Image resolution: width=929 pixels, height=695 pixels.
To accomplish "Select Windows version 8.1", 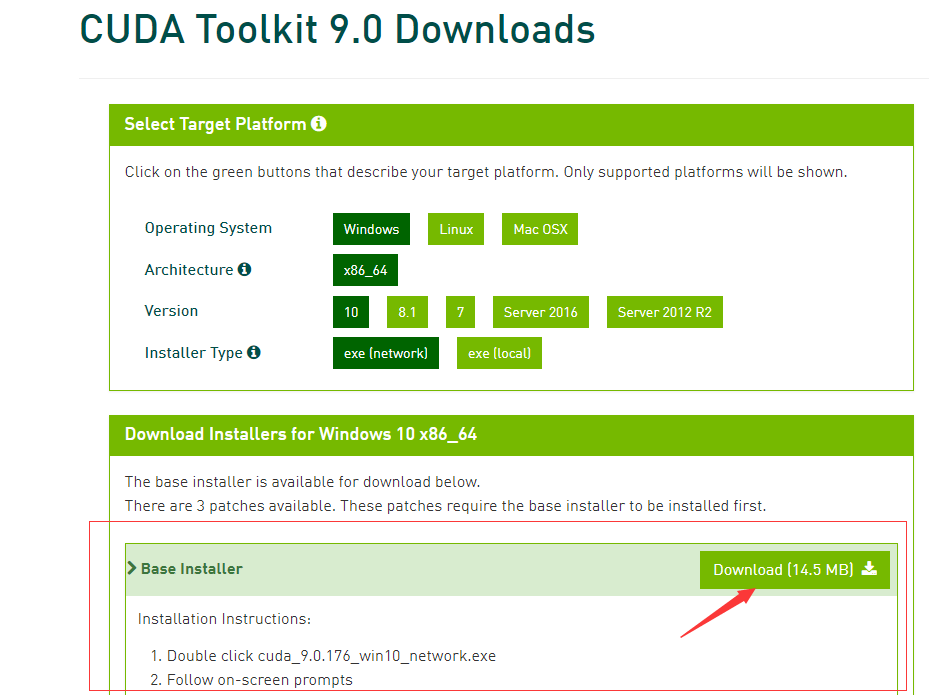I will [x=407, y=312].
